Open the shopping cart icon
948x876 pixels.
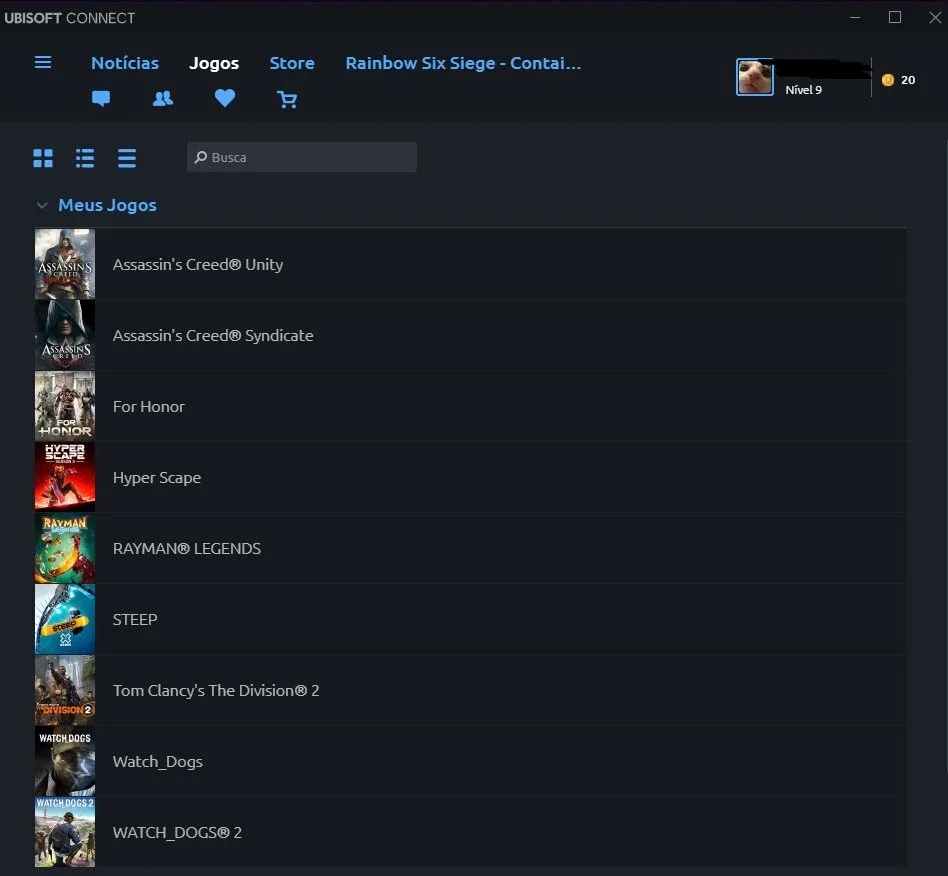287,99
